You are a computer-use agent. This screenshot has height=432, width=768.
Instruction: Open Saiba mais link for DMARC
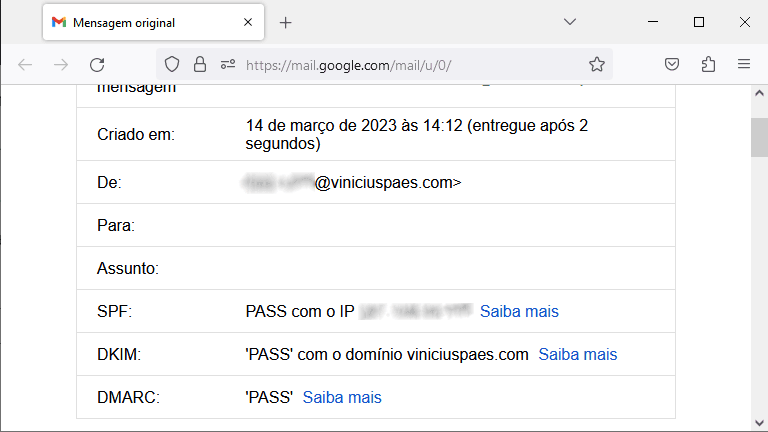coord(342,397)
